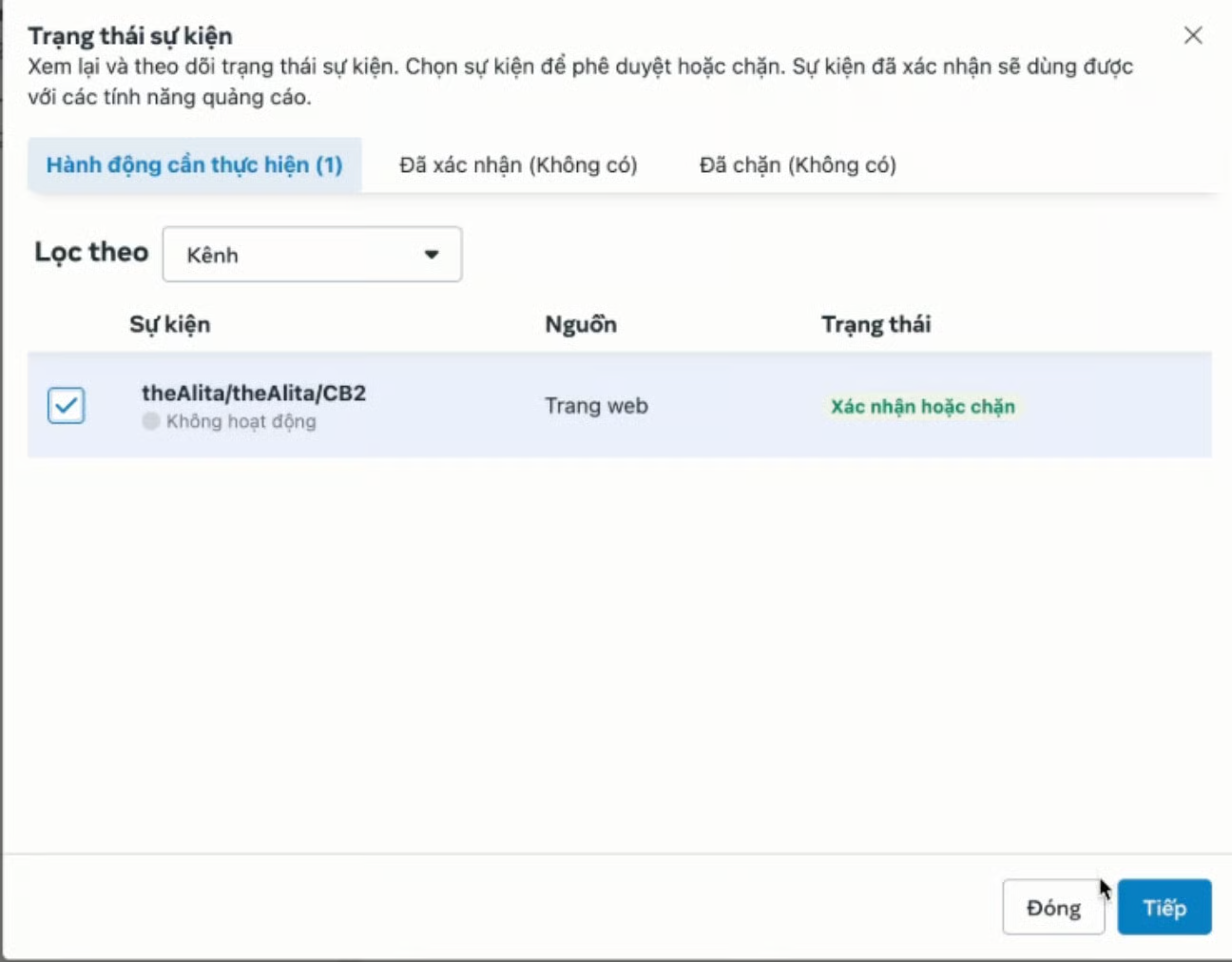Click the dropdown caret in Kênh filter
The width and height of the screenshot is (1232, 962).
(431, 255)
